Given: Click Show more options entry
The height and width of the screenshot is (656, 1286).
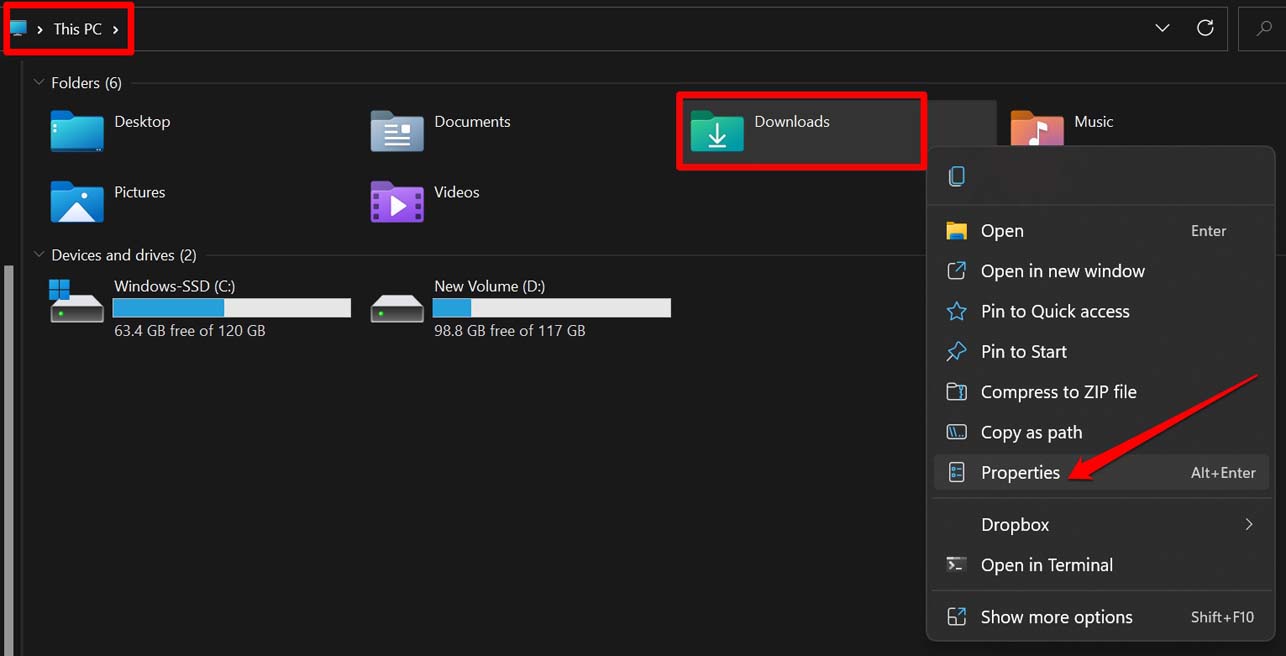Looking at the screenshot, I should point(1056,617).
